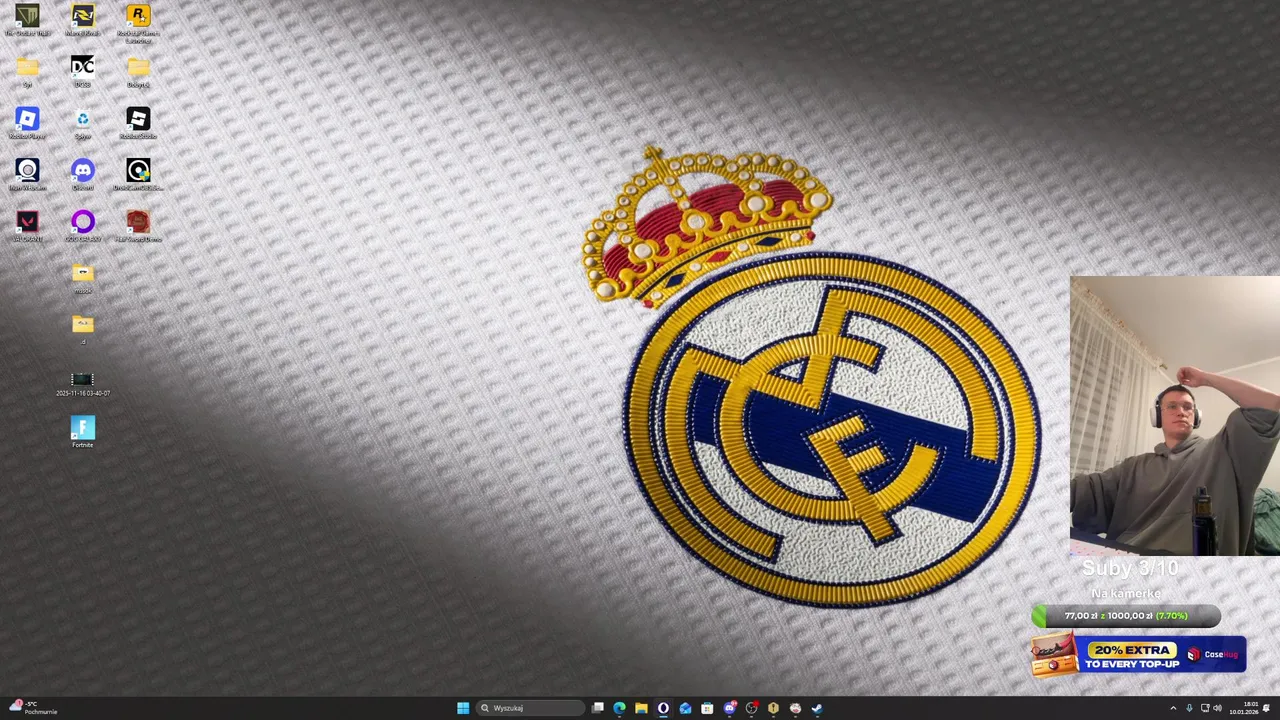The height and width of the screenshot is (720, 1280).
Task: Click the 'Suby 3/10' overlay text
Action: click(1130, 568)
